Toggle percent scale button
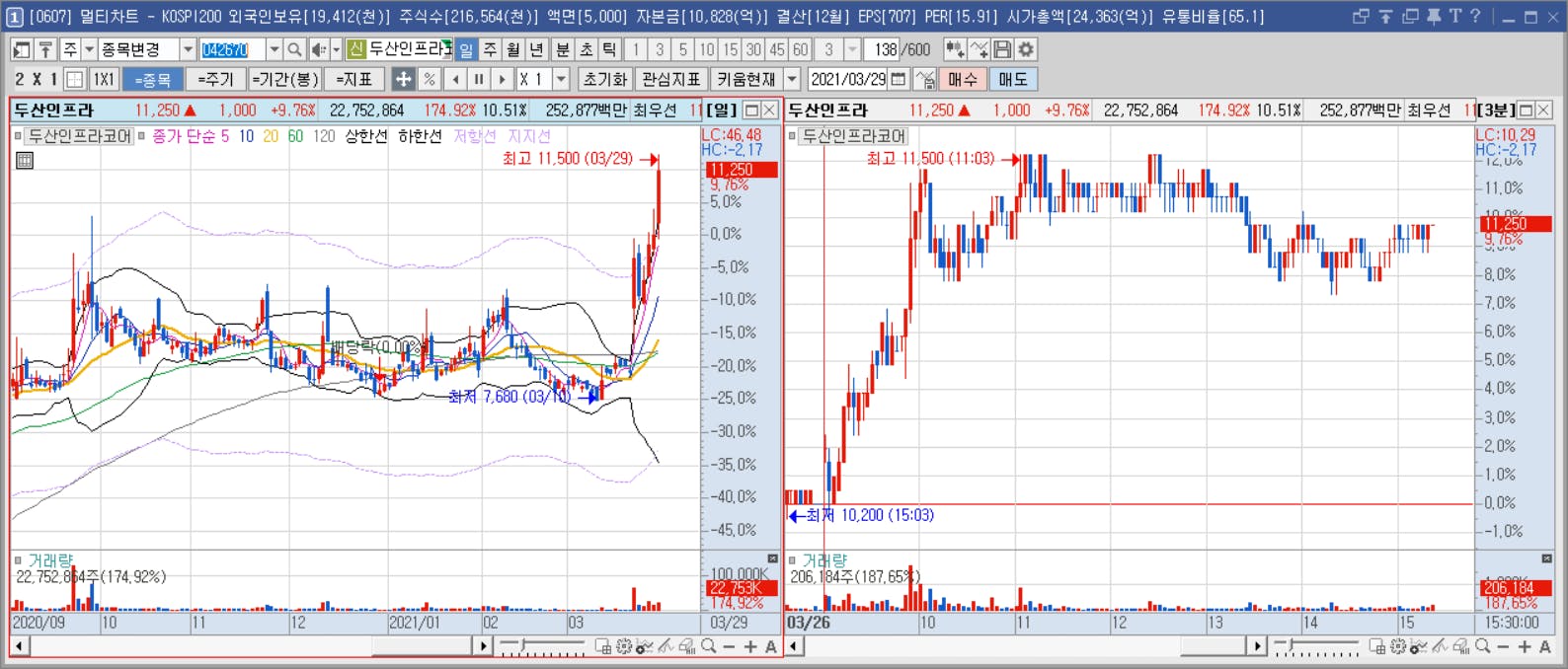Viewport: 1568px width, 669px height. pos(430,79)
